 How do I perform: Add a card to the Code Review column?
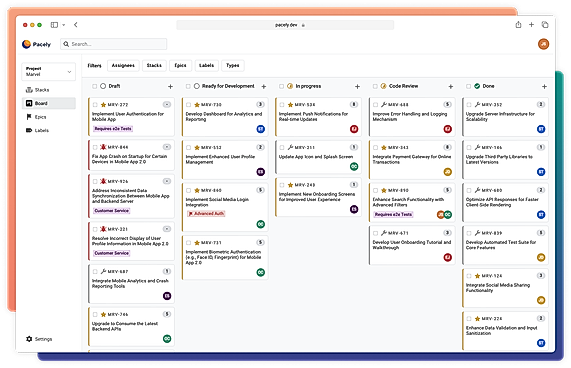pos(450,87)
